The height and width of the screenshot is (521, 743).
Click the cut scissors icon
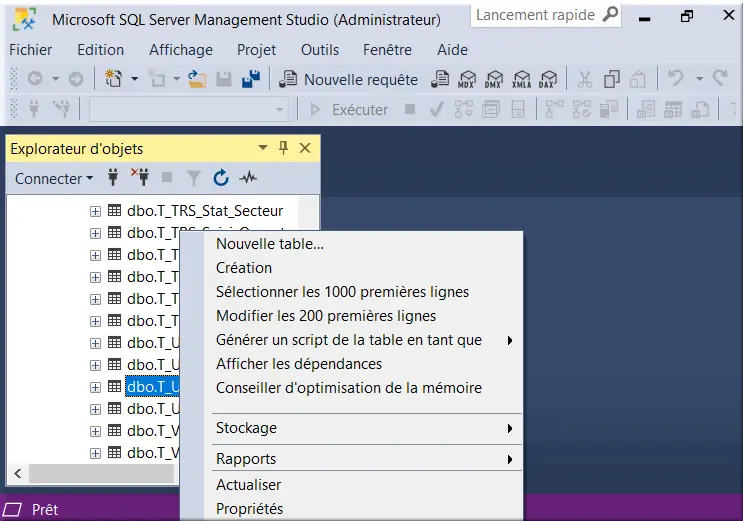tap(585, 79)
